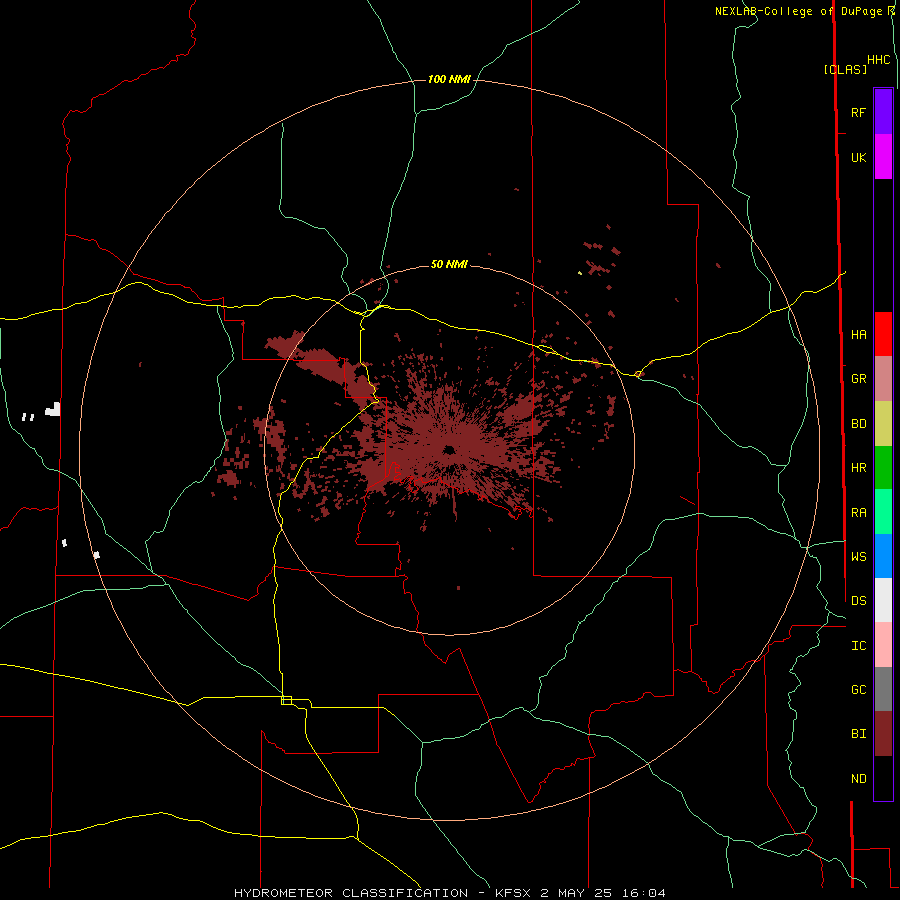Click the BD legend label

(858, 424)
